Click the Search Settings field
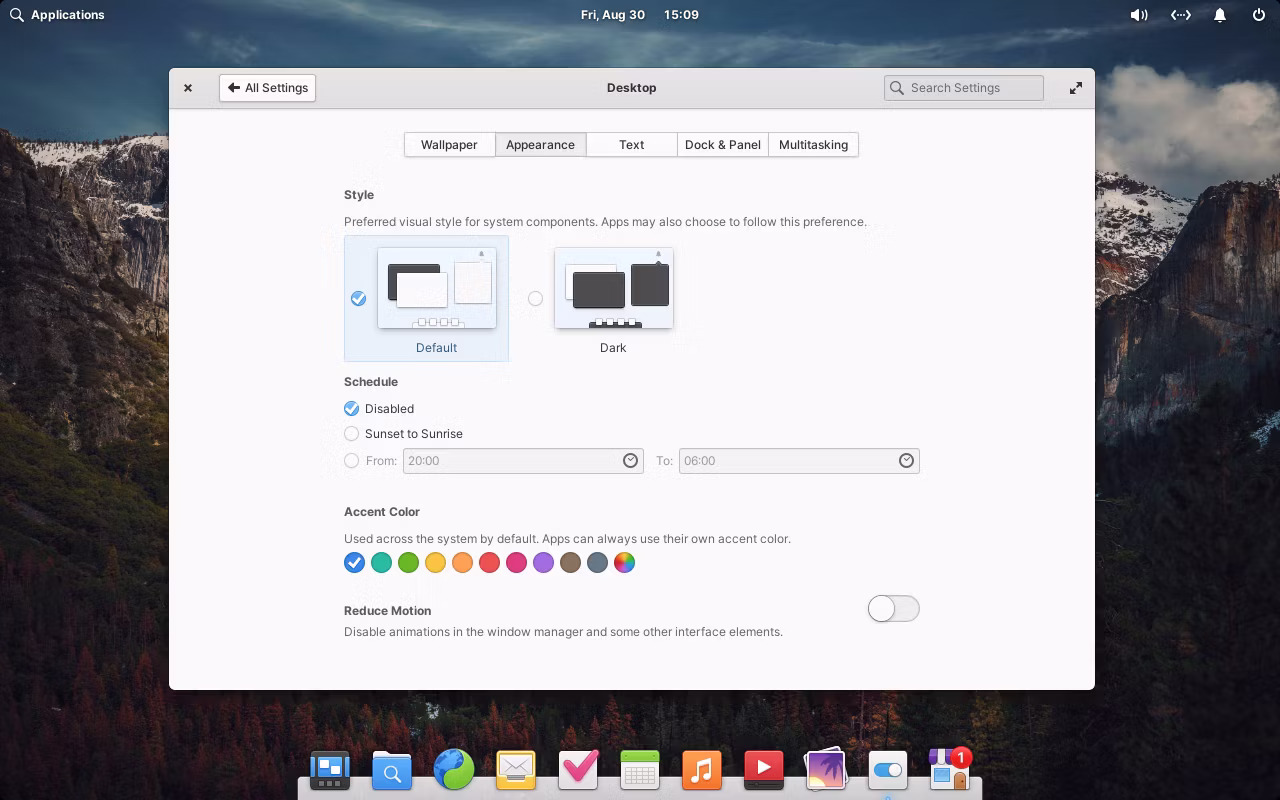Image resolution: width=1280 pixels, height=800 pixels. [964, 88]
